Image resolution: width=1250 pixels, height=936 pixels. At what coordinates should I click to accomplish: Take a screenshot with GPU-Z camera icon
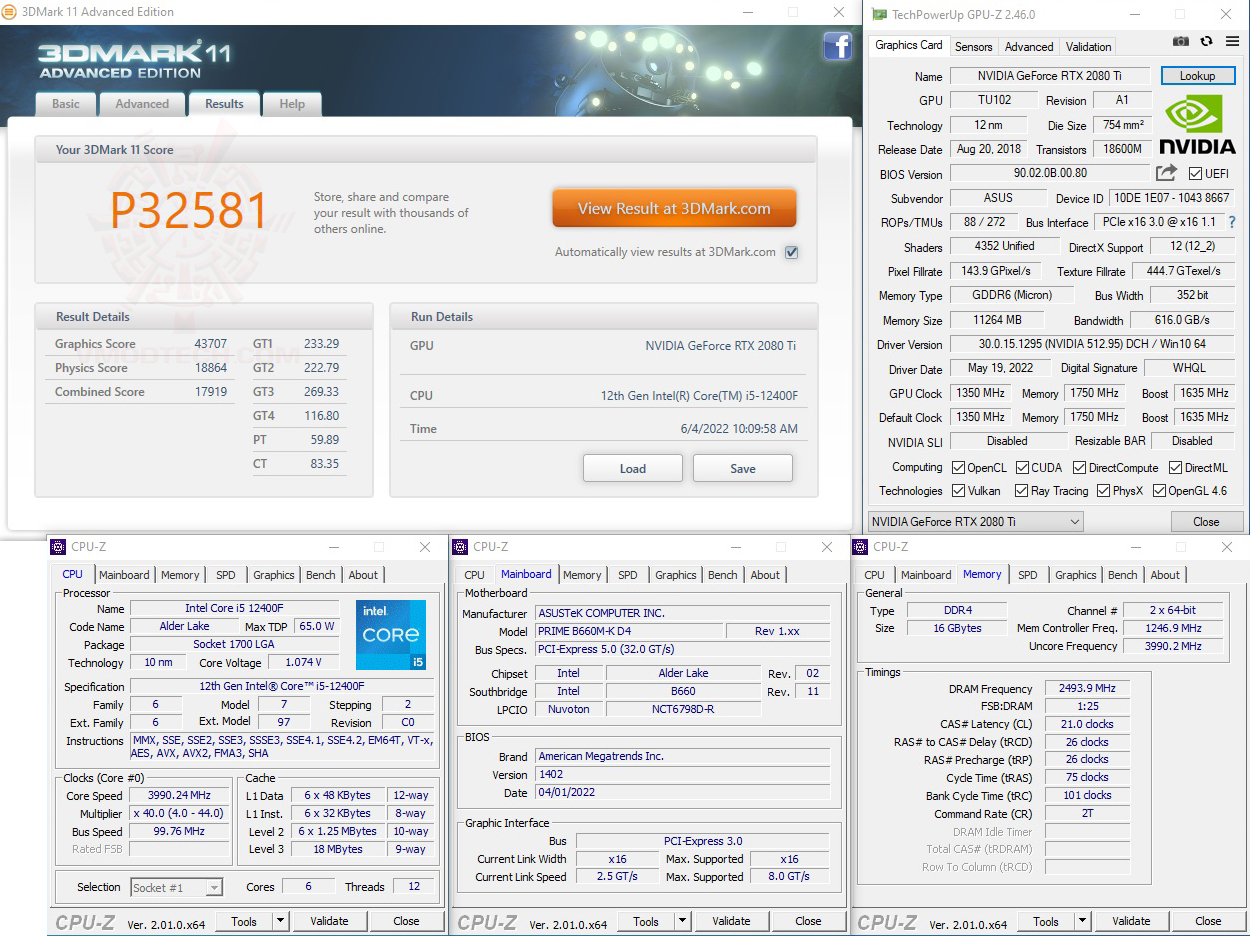tap(1181, 40)
